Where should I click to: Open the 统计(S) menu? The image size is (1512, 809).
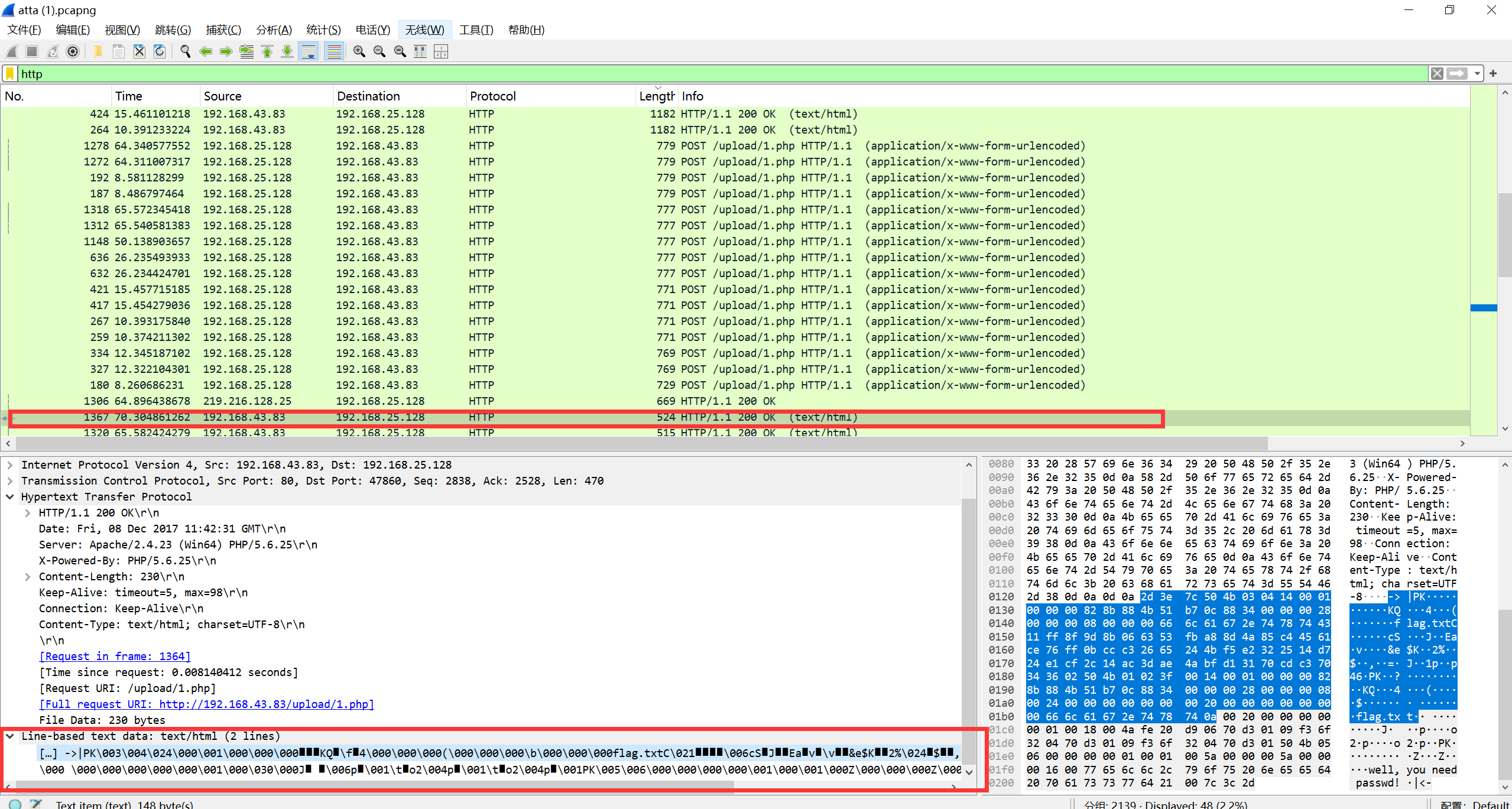point(323,30)
